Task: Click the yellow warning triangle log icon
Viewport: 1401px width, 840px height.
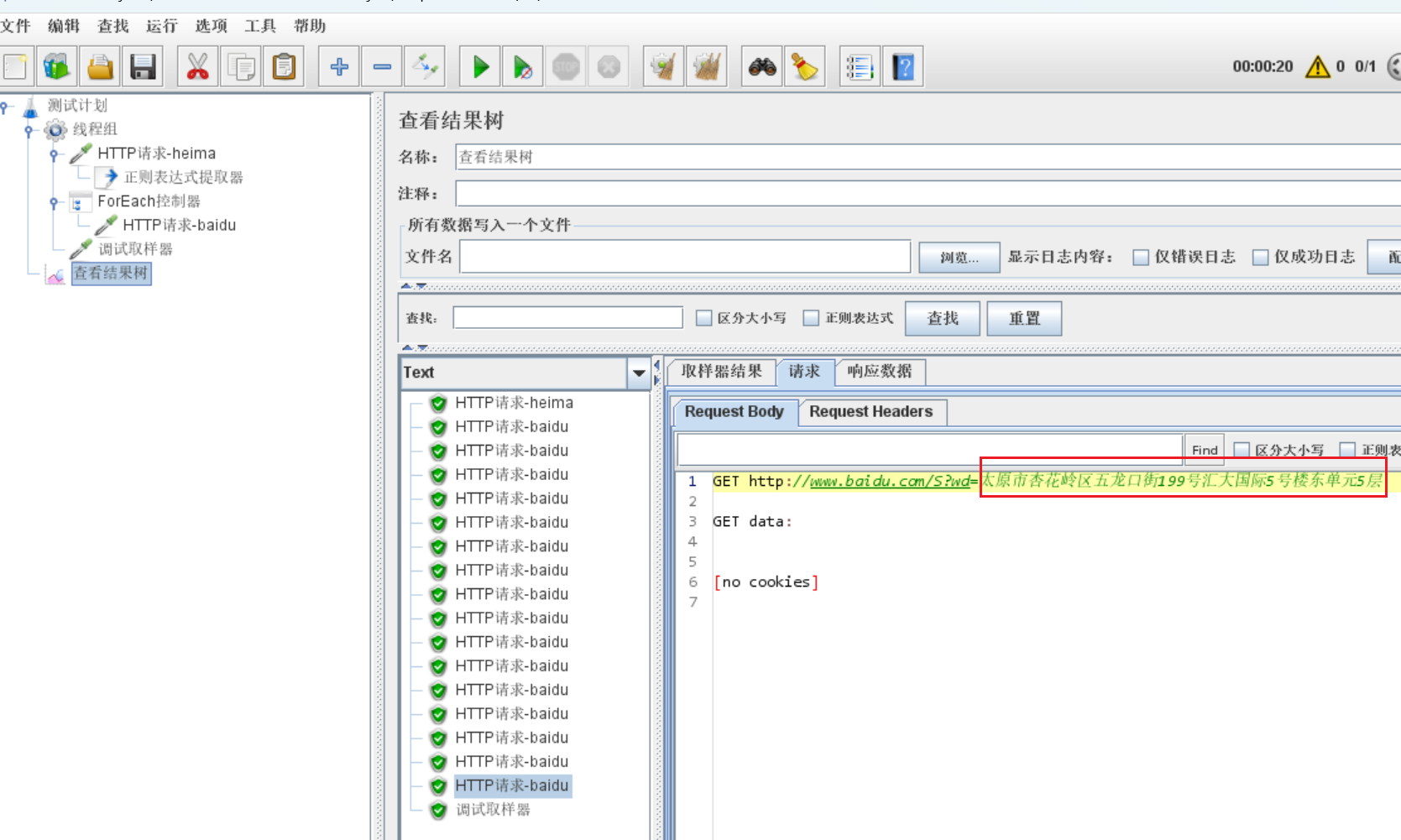Action: click(1318, 66)
